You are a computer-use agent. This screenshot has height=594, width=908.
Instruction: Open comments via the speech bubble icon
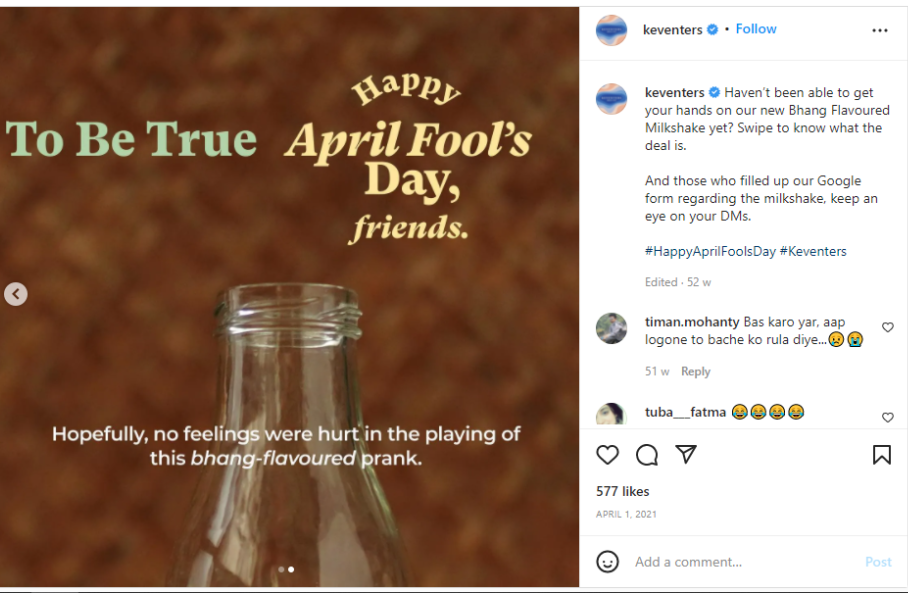pos(647,455)
